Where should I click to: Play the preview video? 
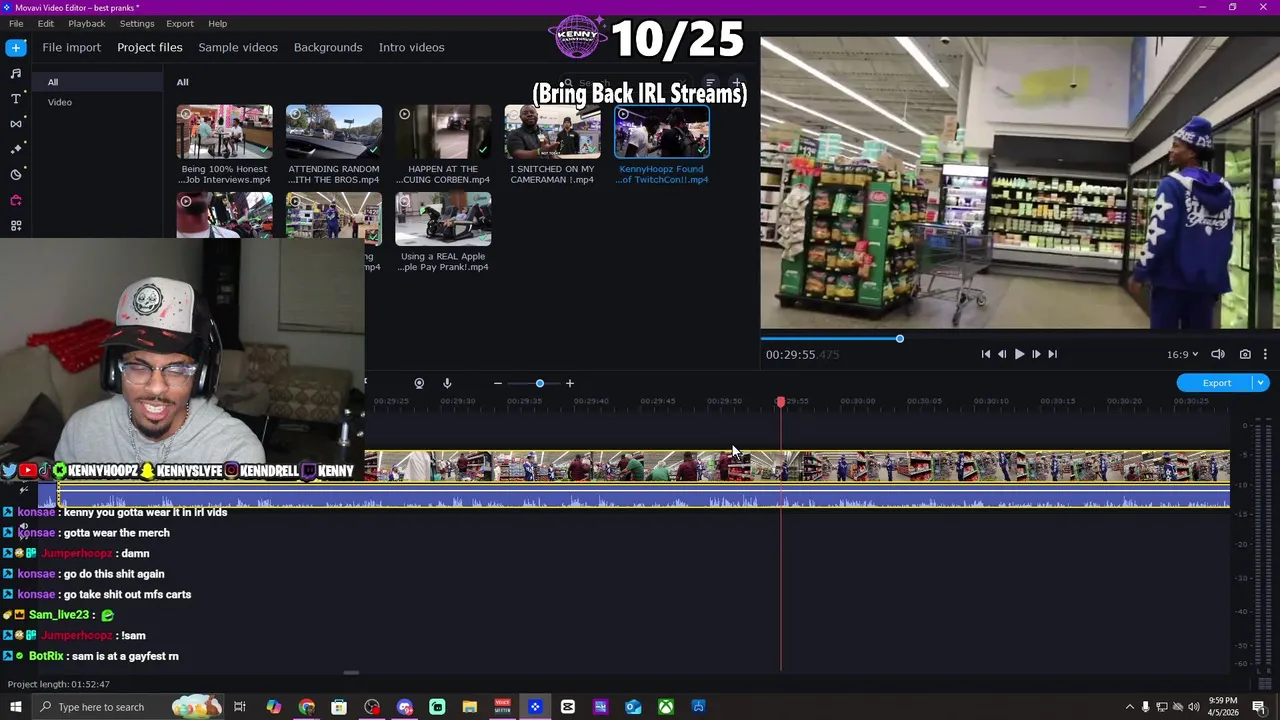(1019, 354)
